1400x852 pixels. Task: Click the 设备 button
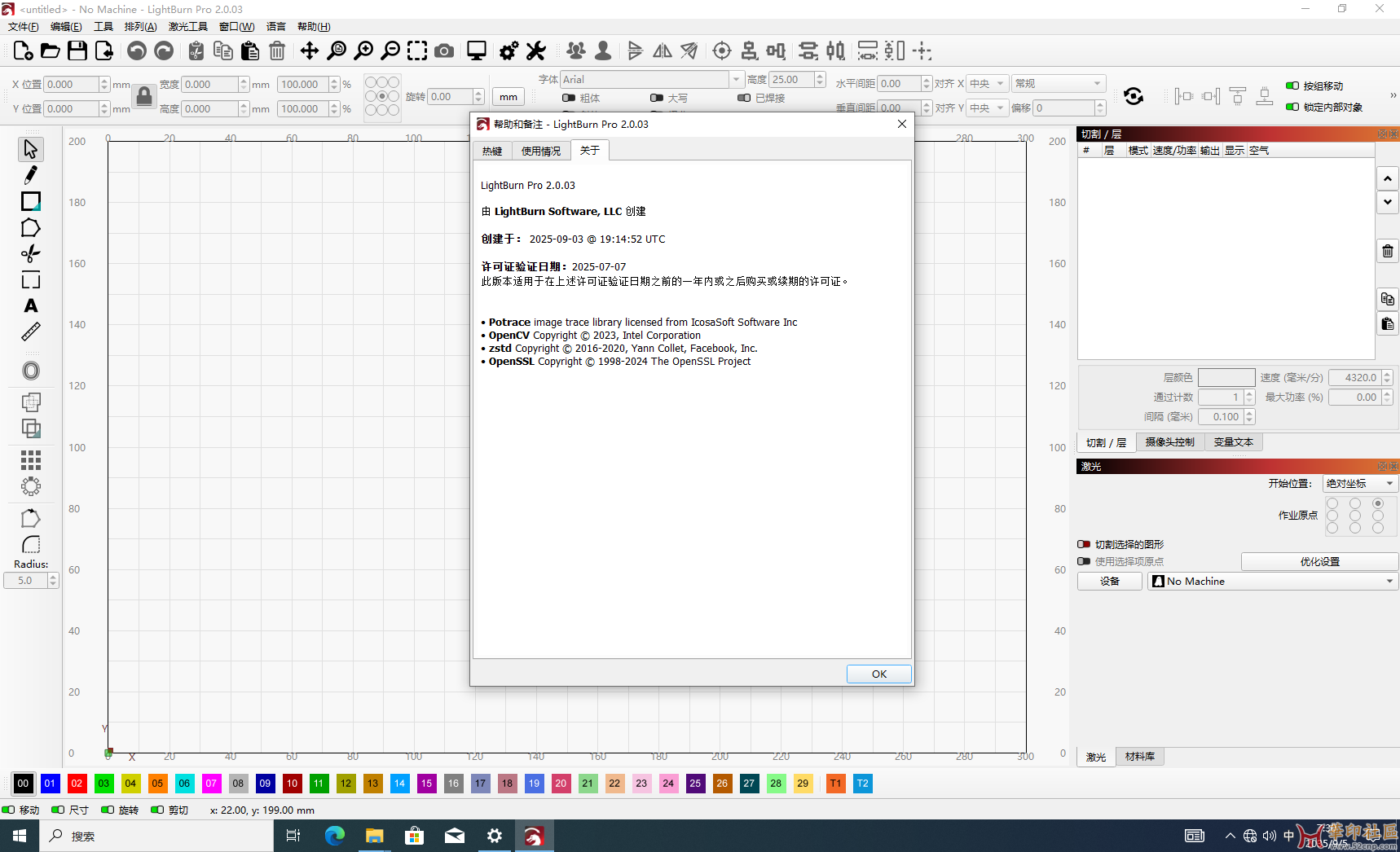point(1110,581)
